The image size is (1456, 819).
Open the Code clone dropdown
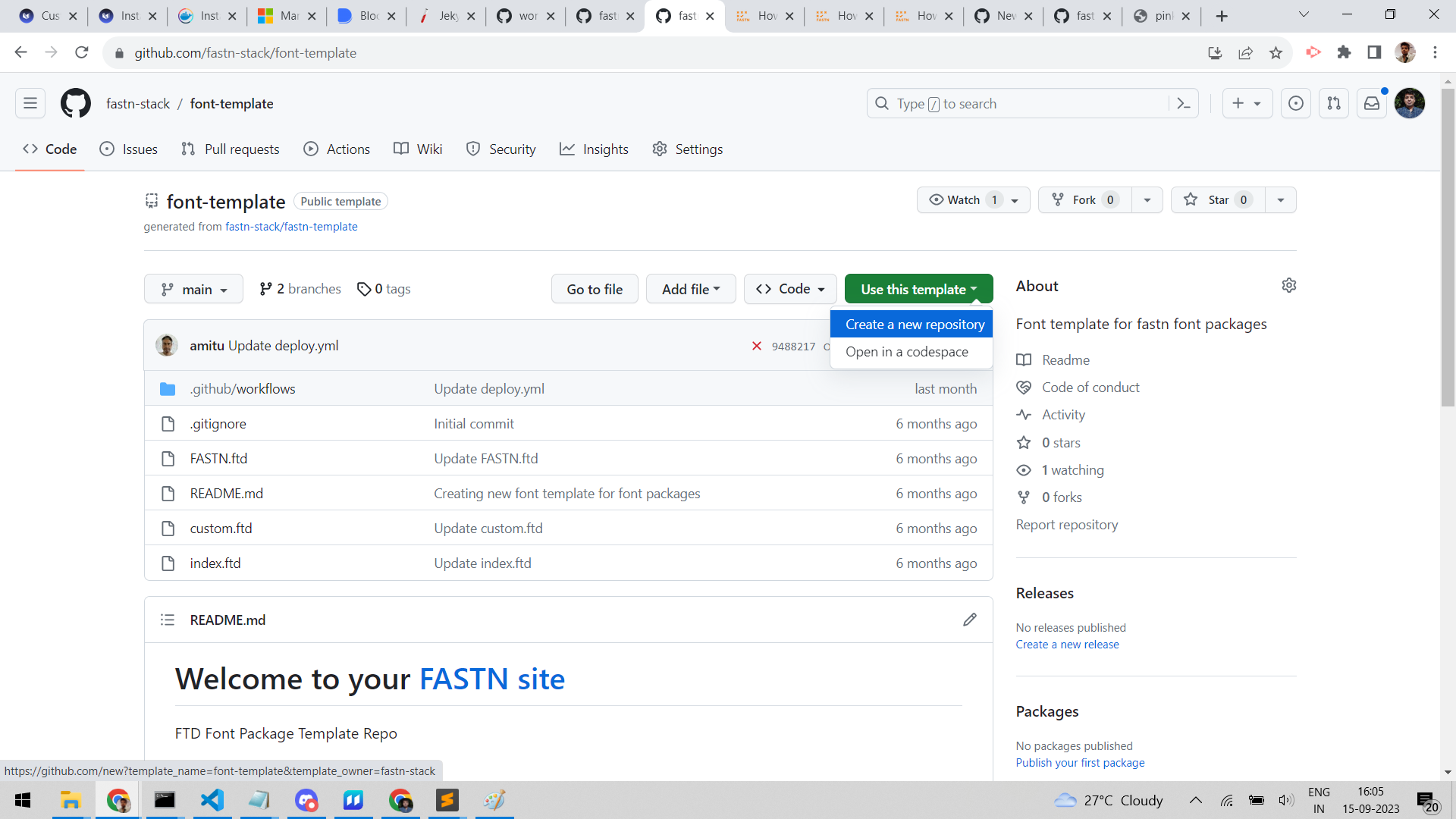click(790, 289)
